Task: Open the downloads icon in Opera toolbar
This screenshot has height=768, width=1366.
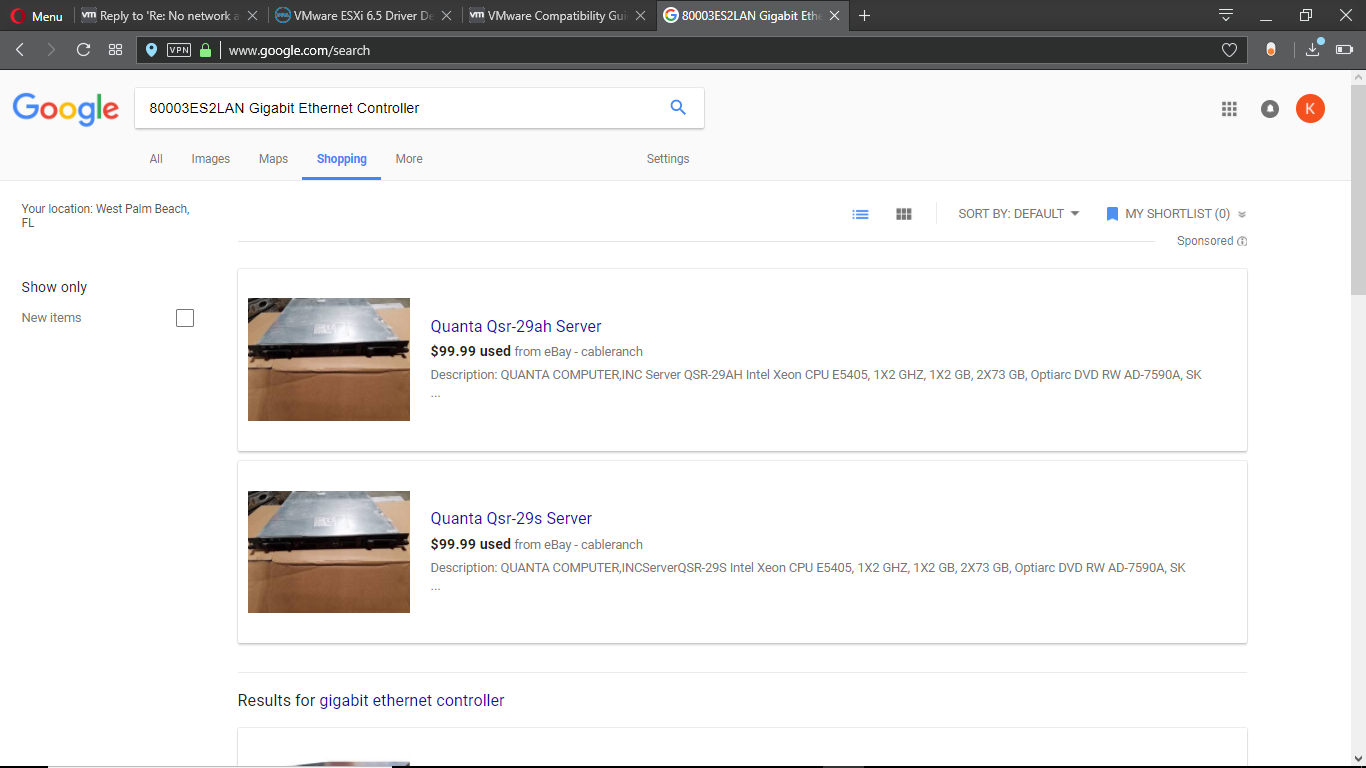Action: pos(1314,50)
